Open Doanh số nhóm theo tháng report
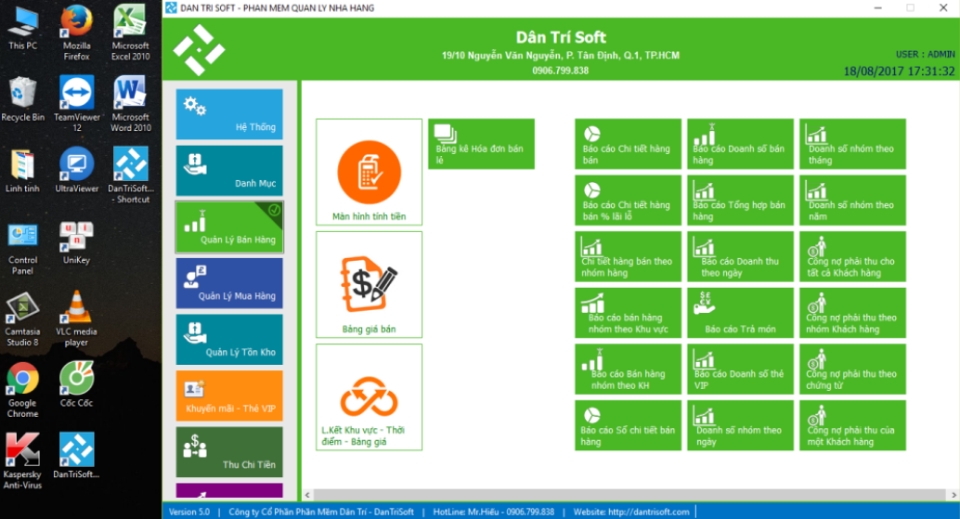 click(x=852, y=144)
